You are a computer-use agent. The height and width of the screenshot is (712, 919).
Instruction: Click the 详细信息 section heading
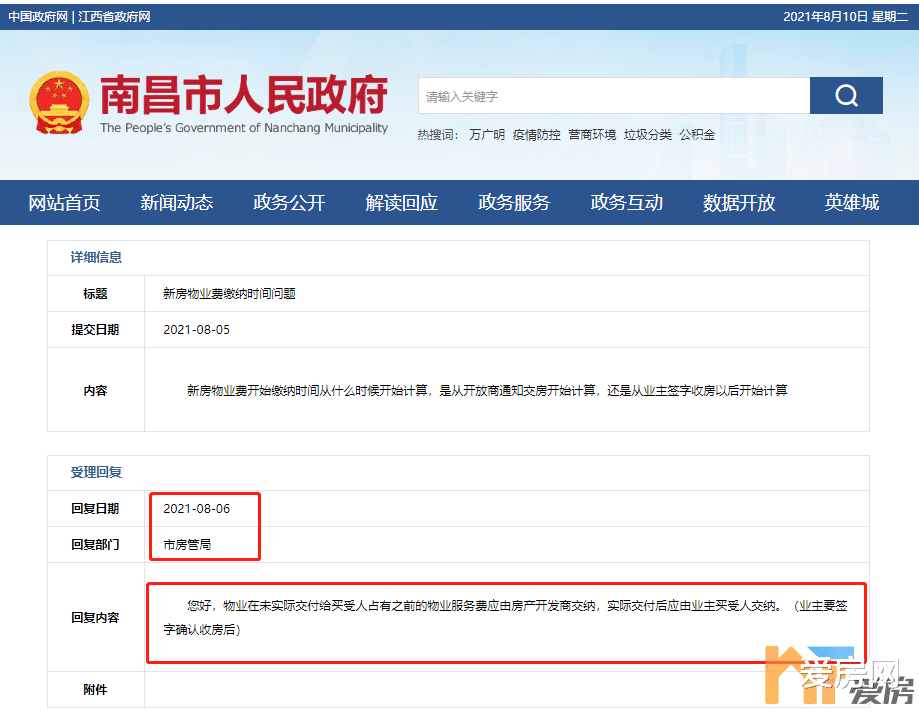pyautogui.click(x=96, y=257)
